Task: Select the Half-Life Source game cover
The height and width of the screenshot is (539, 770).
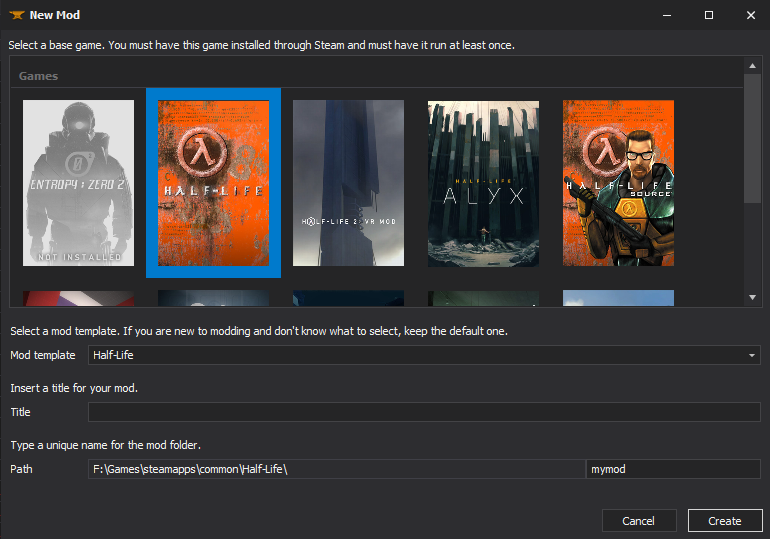Action: coord(618,183)
